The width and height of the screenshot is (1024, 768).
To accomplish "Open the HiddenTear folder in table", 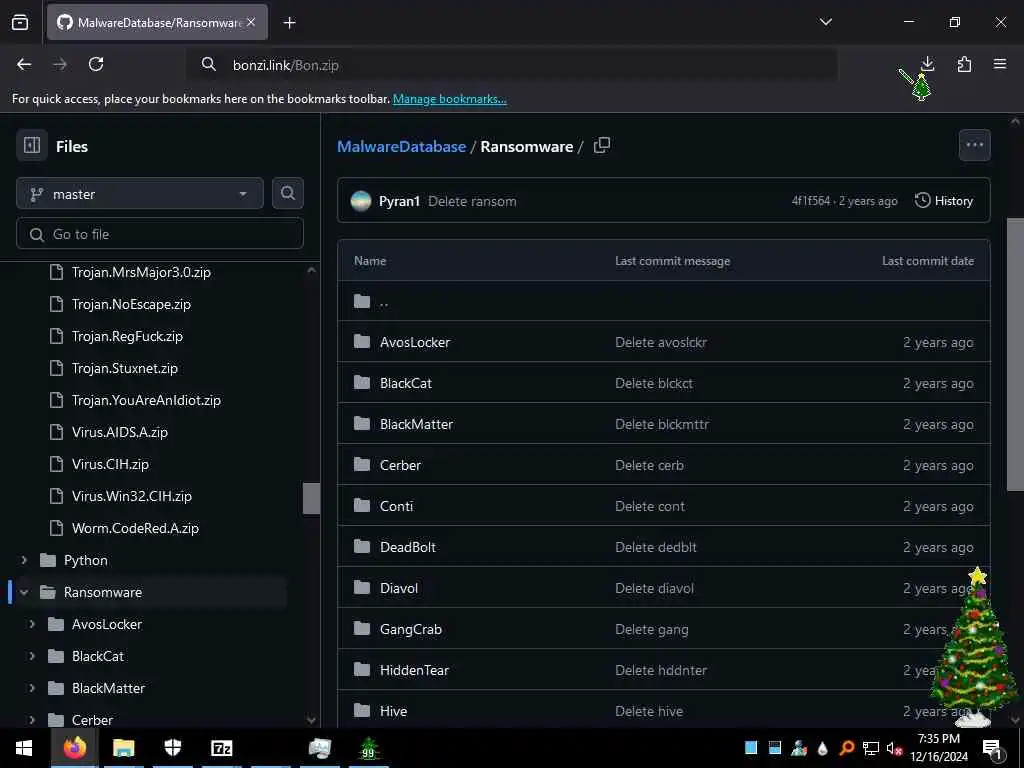I will tap(414, 670).
